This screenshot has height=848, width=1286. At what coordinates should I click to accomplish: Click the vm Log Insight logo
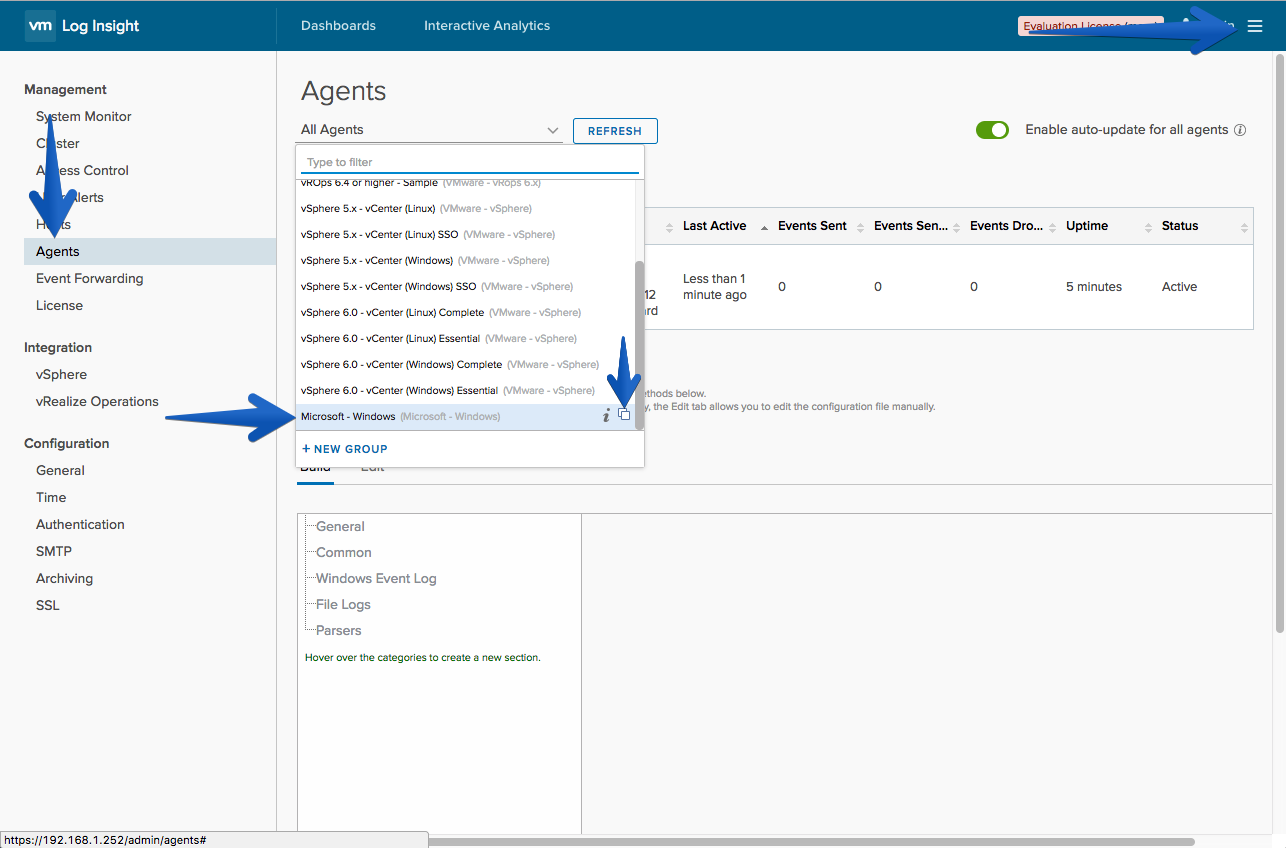(x=83, y=26)
